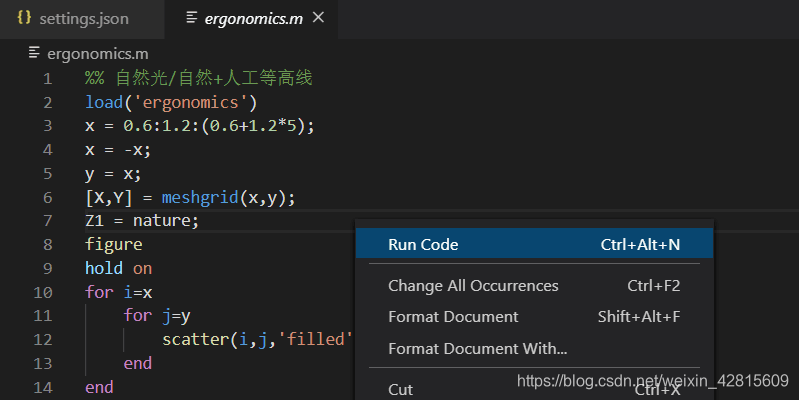Place cursor in 'x = 0.6:1.2:(0.6+1.2*5);'

pos(200,126)
